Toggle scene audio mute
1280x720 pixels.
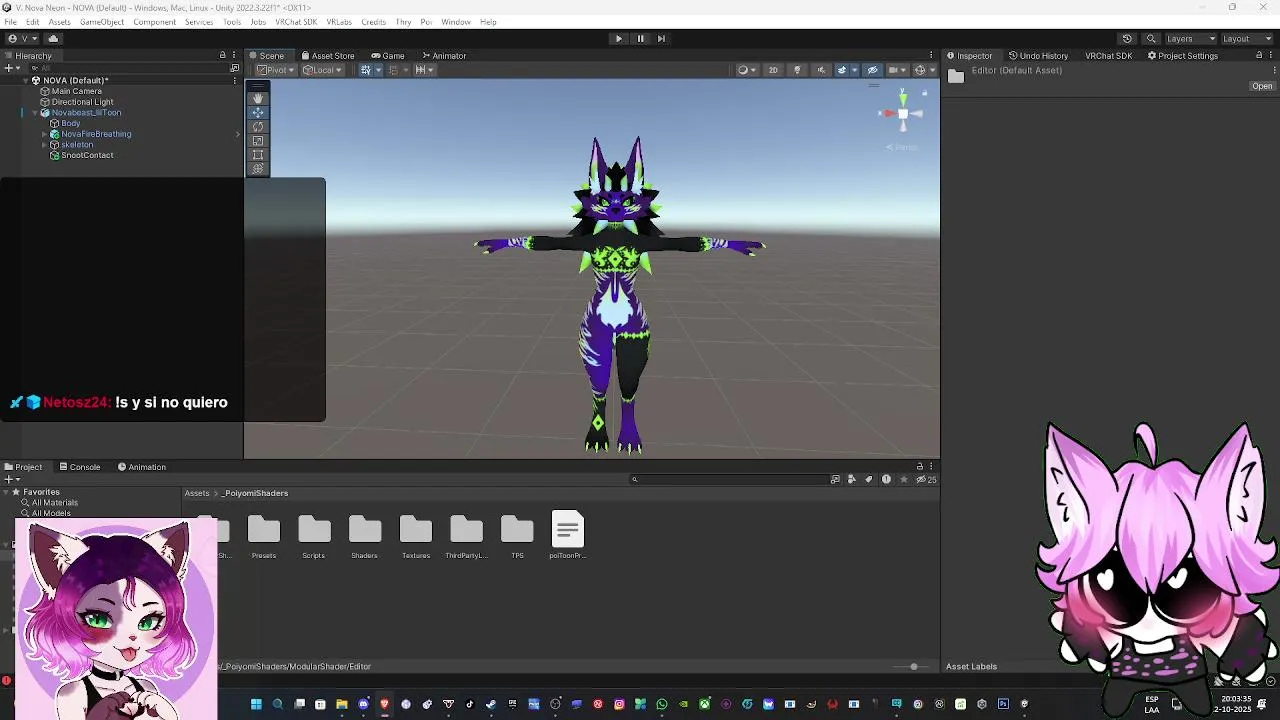pyautogui.click(x=821, y=70)
